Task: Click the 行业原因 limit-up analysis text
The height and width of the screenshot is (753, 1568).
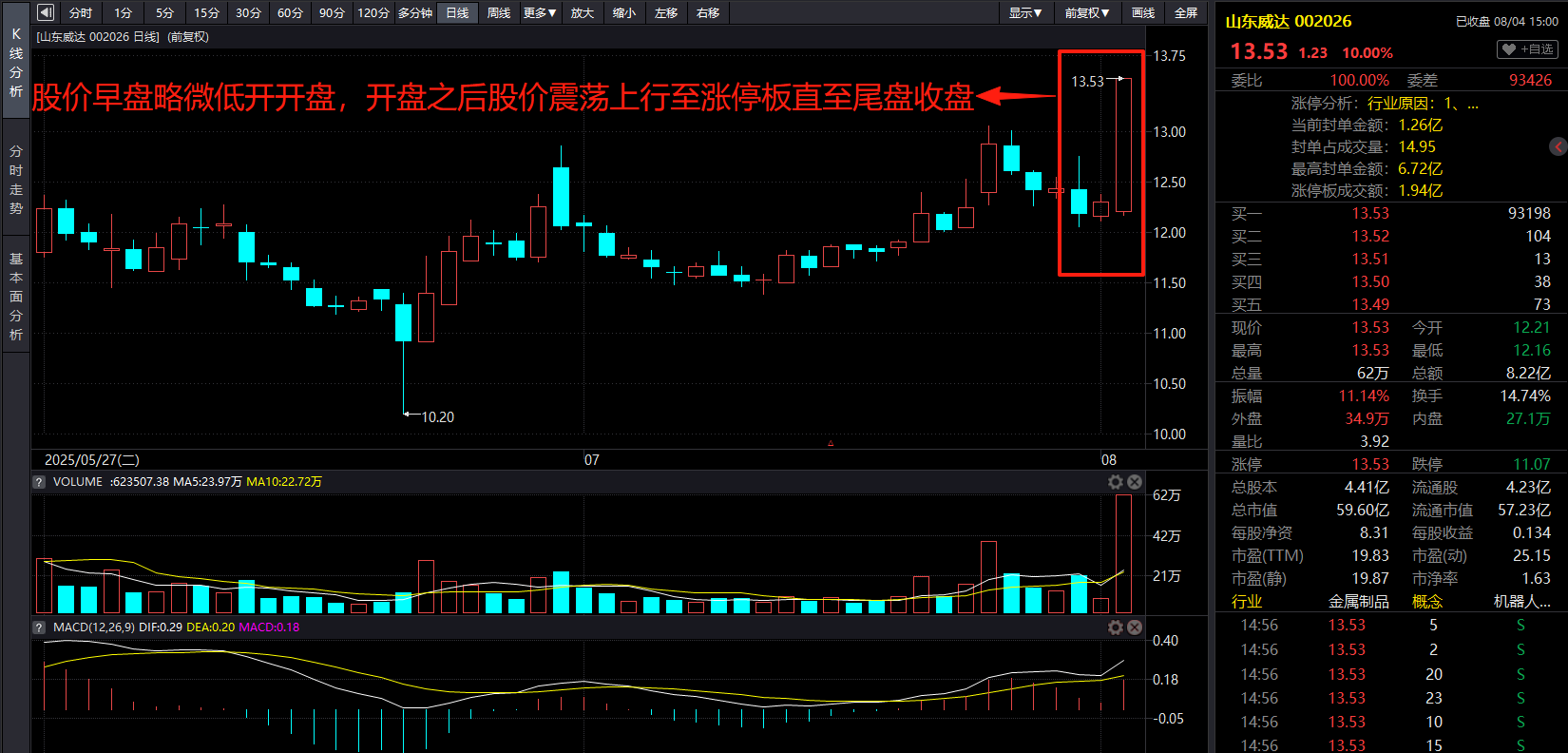Action: tap(1423, 103)
